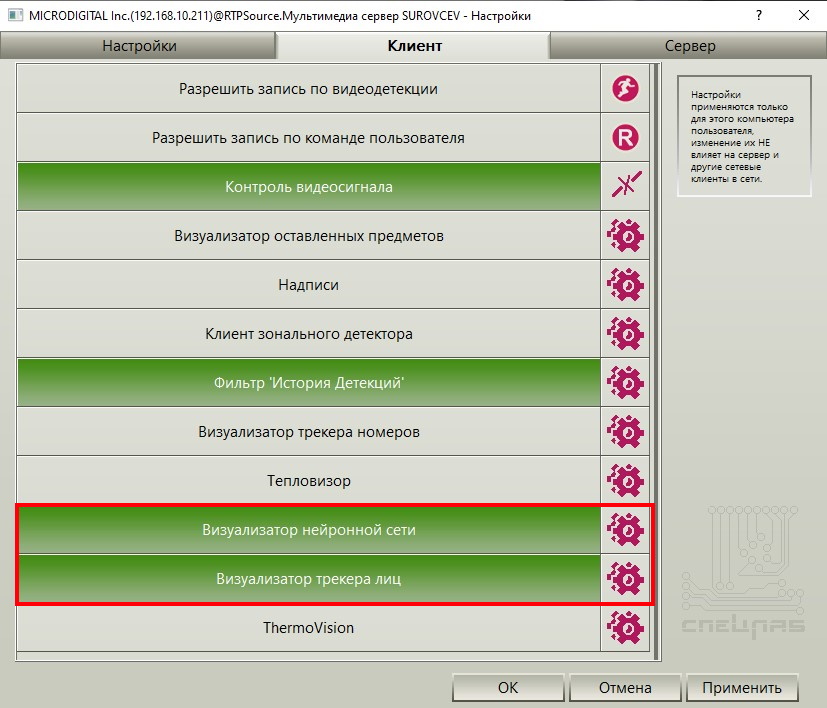The width and height of the screenshot is (827, 708).
Task: Toggle Визуализатор оставленных предметов row
Action: (309, 235)
